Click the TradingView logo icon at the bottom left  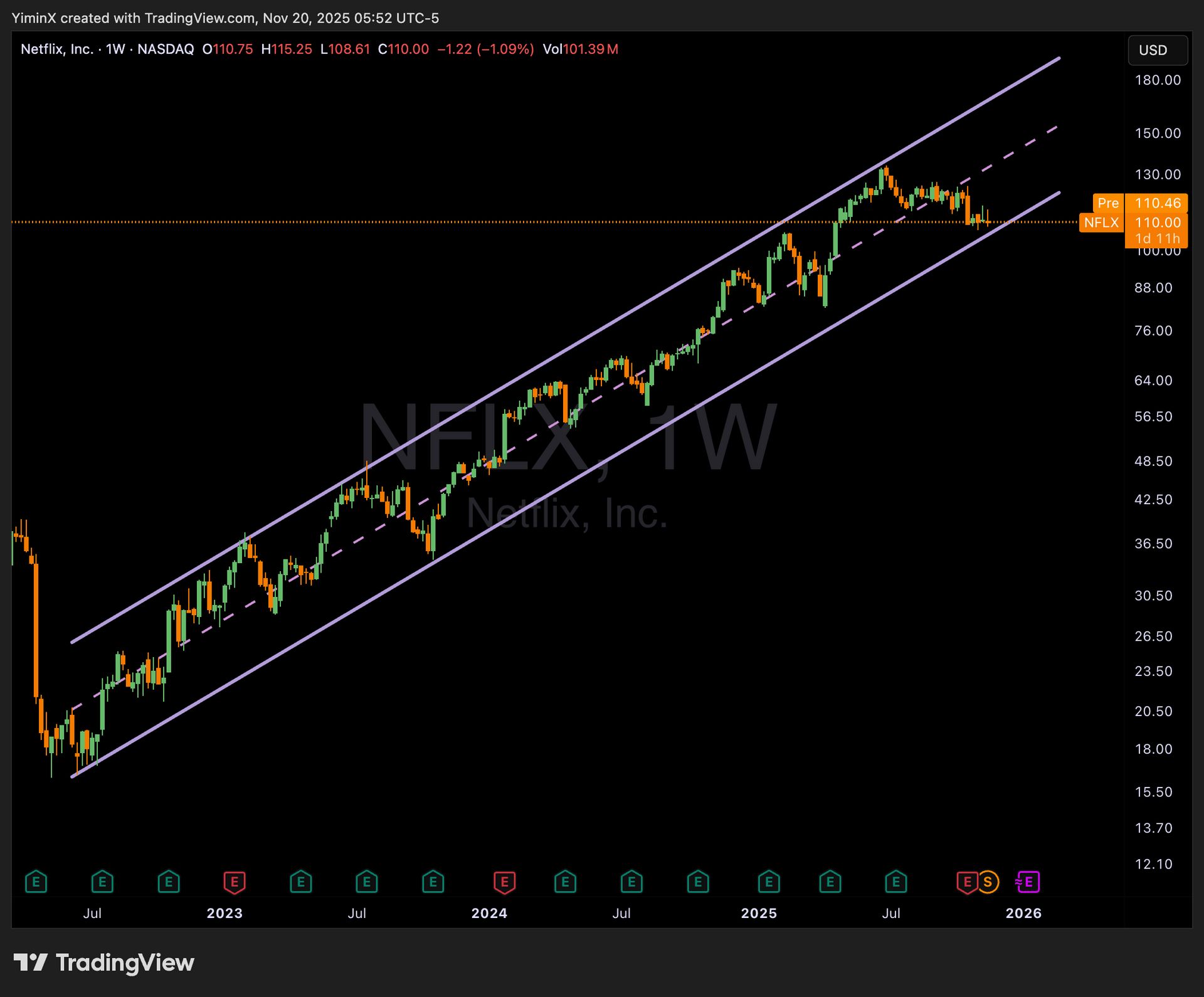30,963
